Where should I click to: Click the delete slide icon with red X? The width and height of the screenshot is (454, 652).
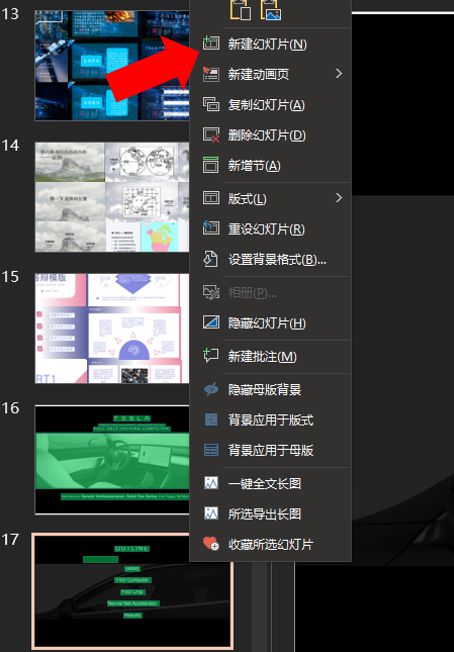click(211, 135)
